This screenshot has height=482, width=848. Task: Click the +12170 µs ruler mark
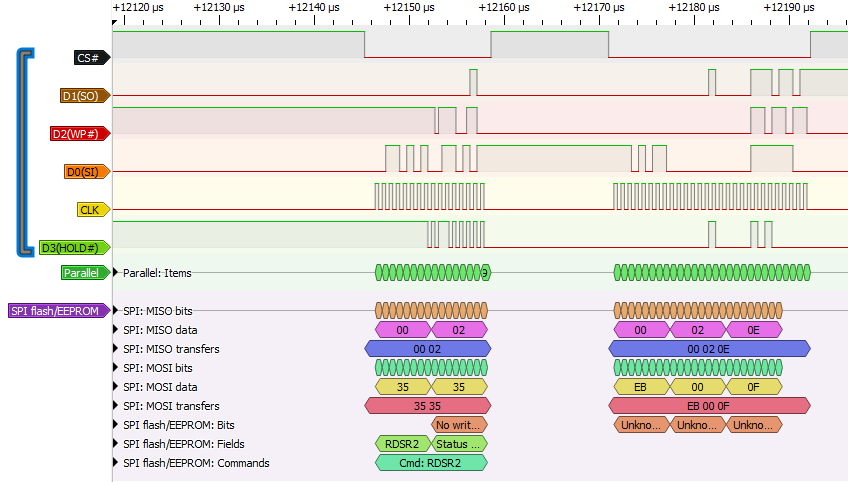[x=599, y=8]
